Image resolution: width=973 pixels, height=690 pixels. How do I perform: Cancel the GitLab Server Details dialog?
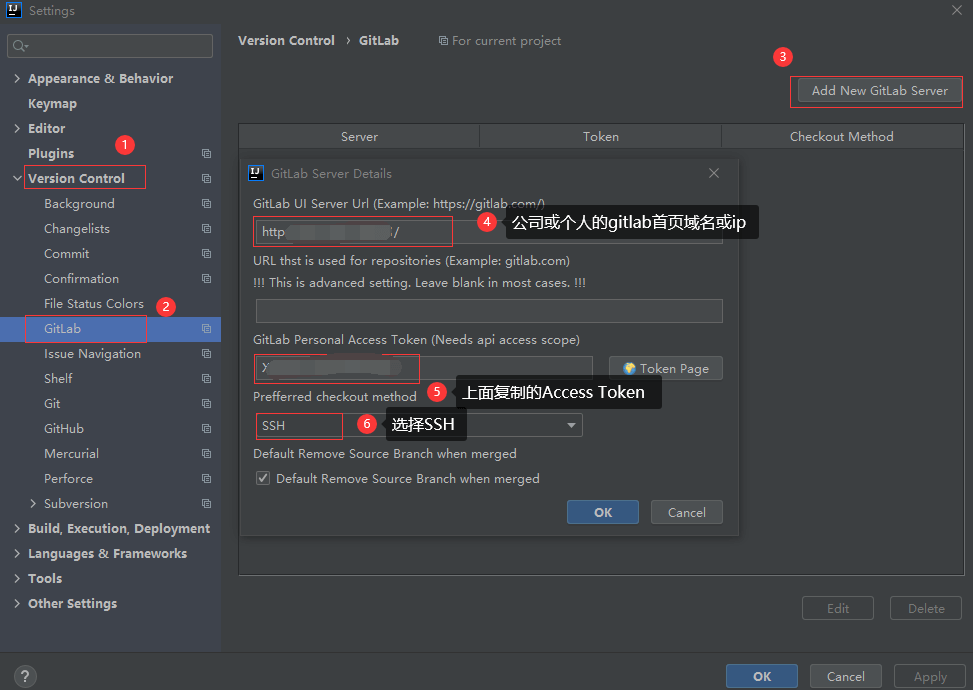pos(686,512)
